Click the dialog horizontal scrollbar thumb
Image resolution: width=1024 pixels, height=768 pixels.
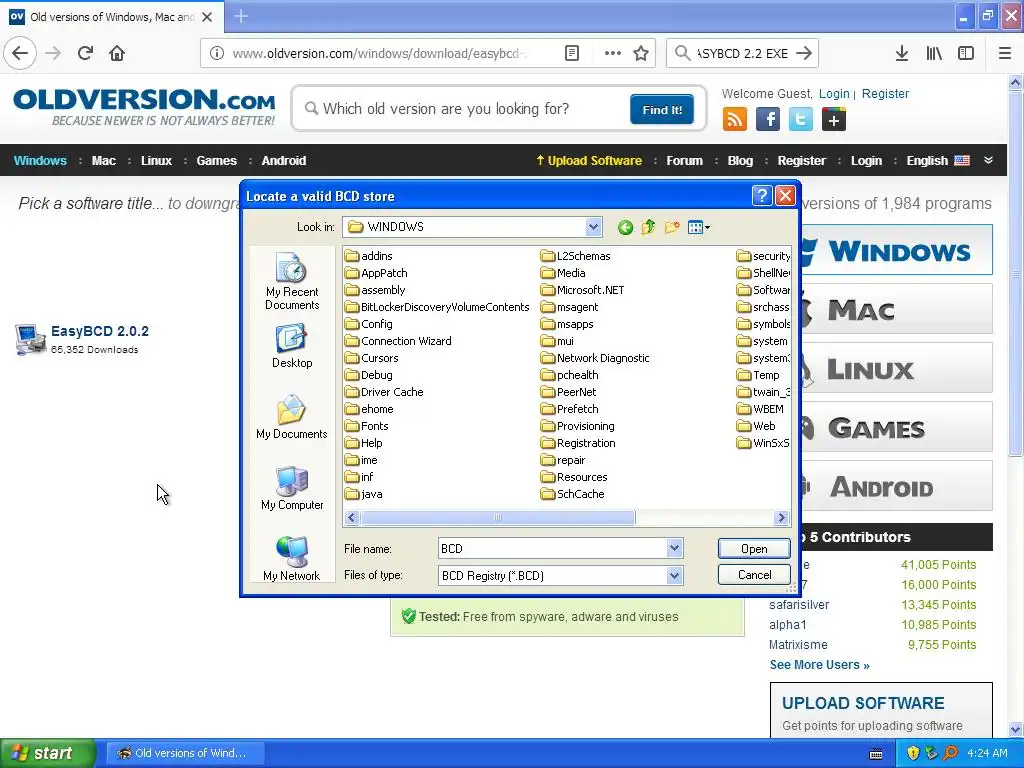click(x=497, y=518)
